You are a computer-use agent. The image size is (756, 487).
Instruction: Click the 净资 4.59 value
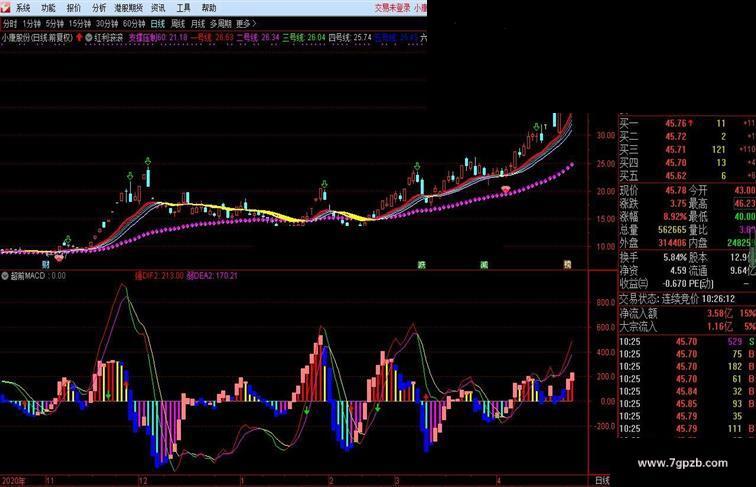click(678, 271)
